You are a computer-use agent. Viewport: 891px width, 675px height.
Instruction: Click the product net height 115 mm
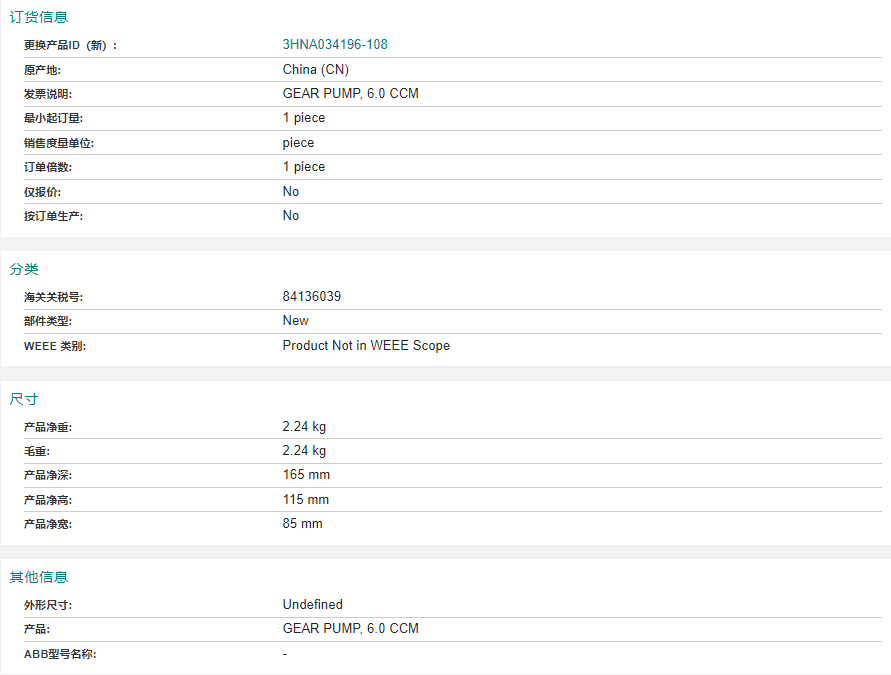tap(306, 499)
